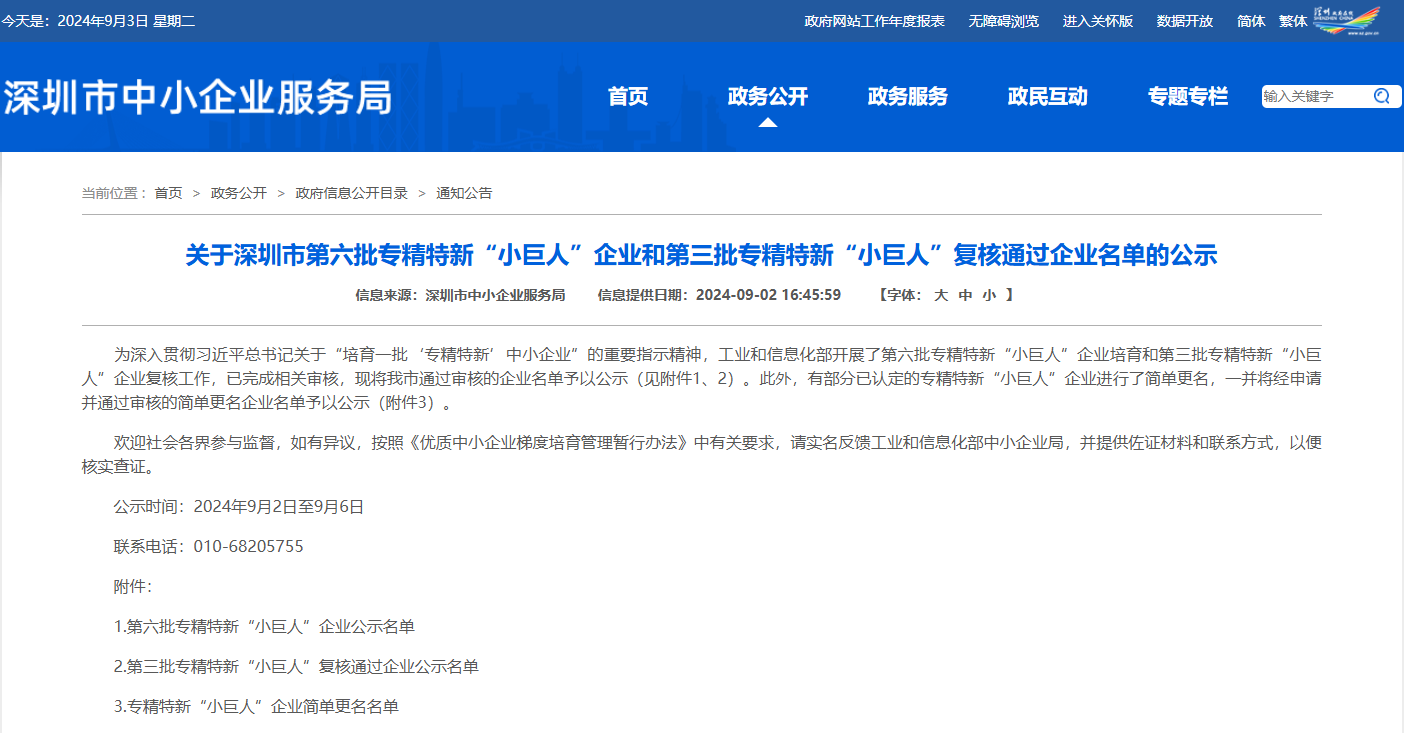Open the 政务服务 navigation menu

point(907,97)
